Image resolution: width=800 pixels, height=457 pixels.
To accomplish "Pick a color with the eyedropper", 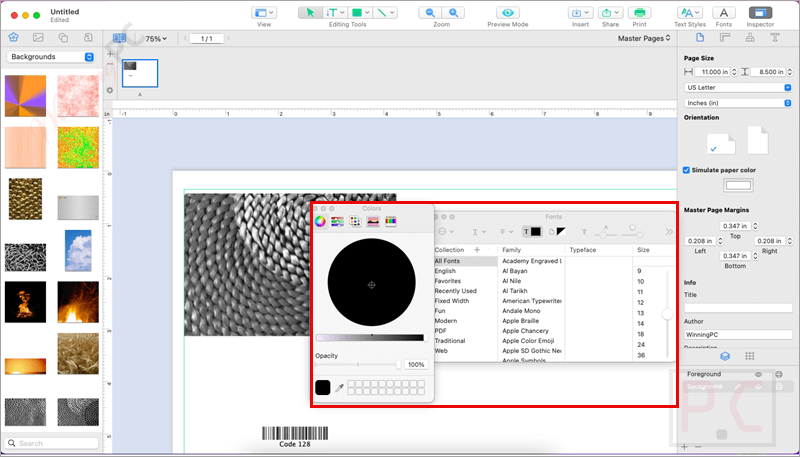I will coord(339,388).
